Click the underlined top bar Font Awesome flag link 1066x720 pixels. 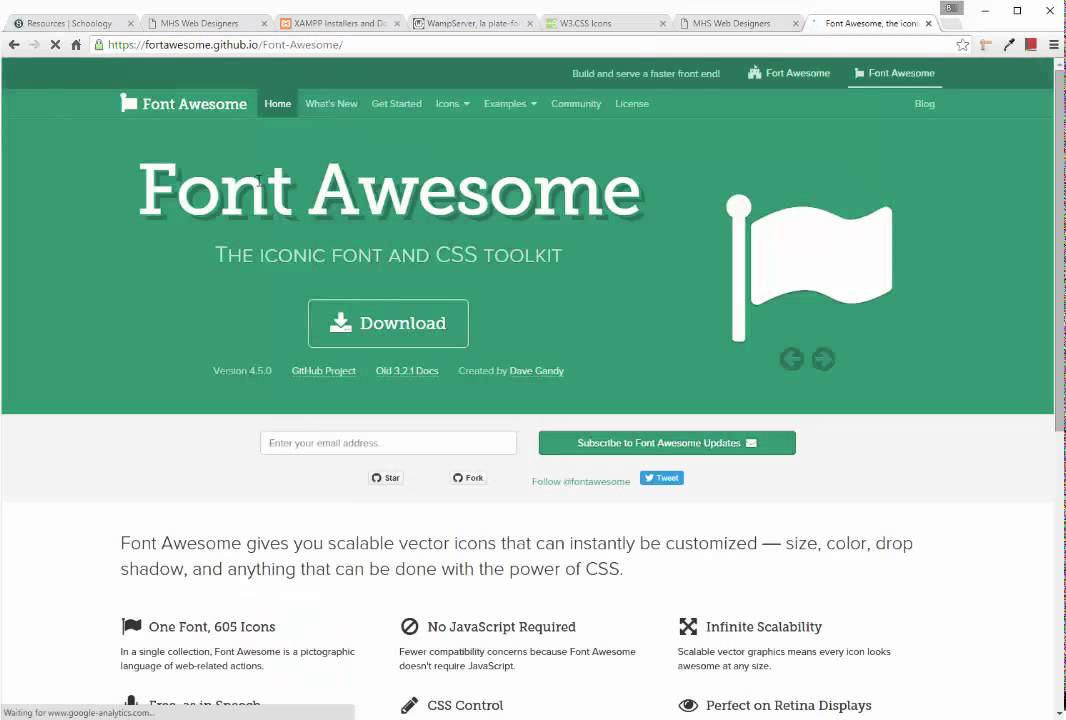pyautogui.click(x=895, y=73)
